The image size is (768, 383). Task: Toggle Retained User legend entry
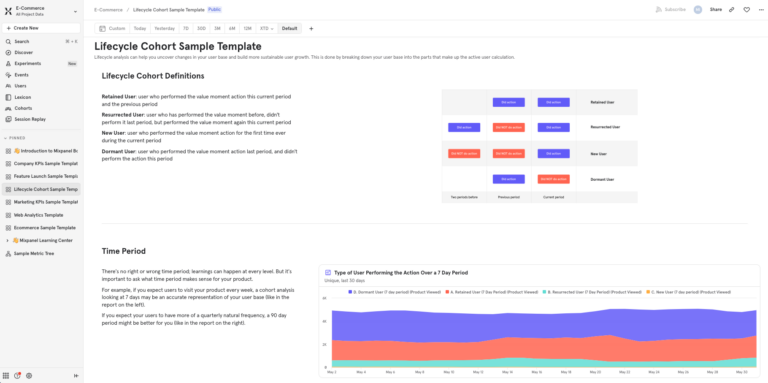491,292
